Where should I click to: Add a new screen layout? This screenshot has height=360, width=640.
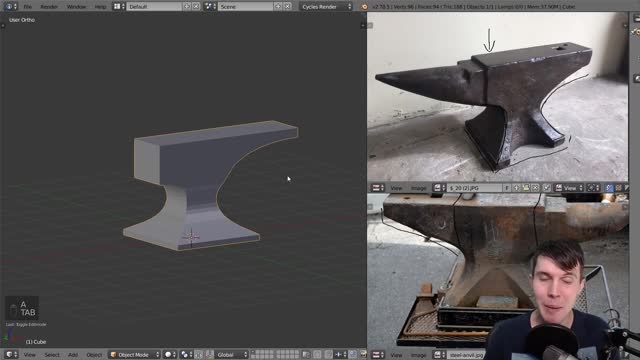pos(187,7)
